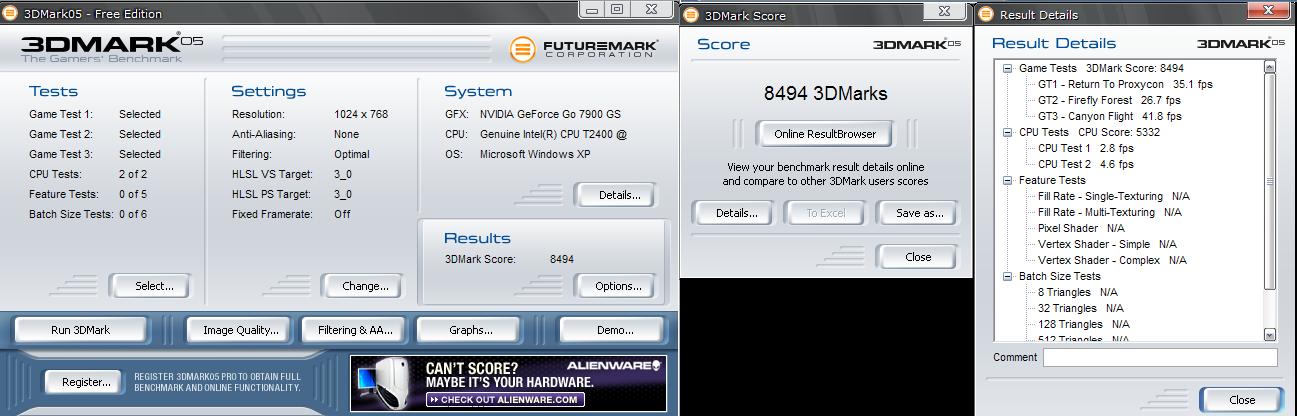Viewport: 1297px width, 416px height.
Task: Click Microsoft Windows XP OS text
Action: 535,154
